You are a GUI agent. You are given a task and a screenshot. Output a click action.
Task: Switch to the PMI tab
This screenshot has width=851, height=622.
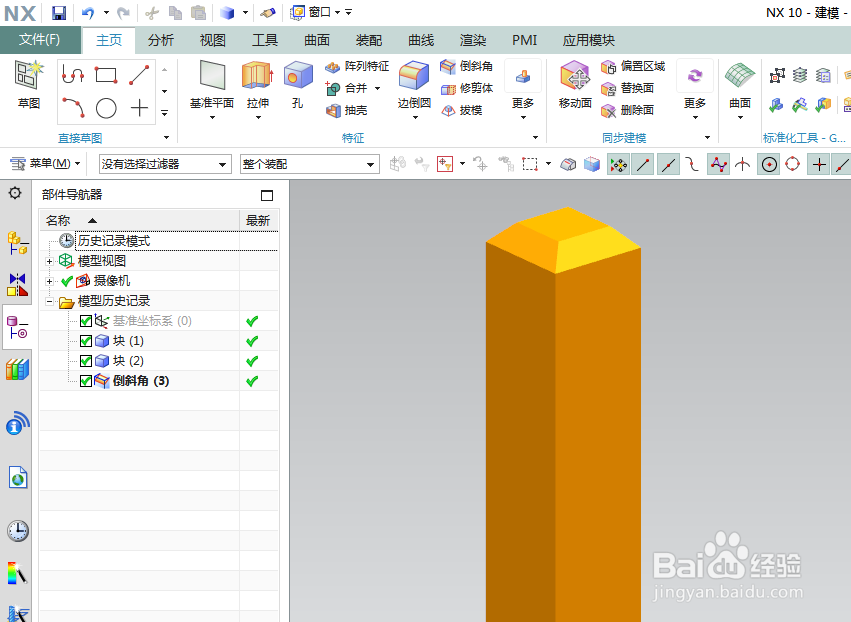coord(524,40)
